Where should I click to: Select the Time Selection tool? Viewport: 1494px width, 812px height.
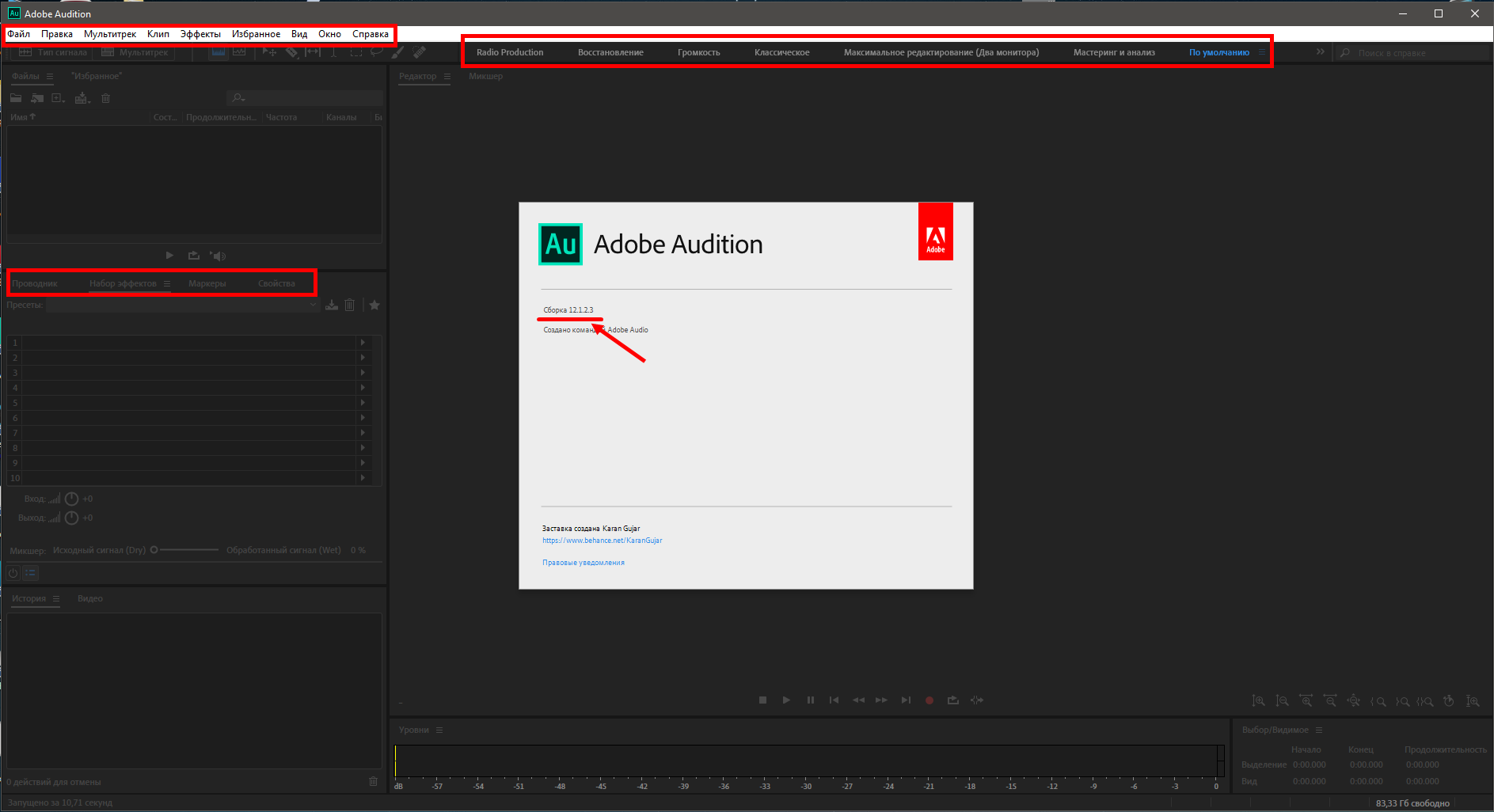coord(334,52)
